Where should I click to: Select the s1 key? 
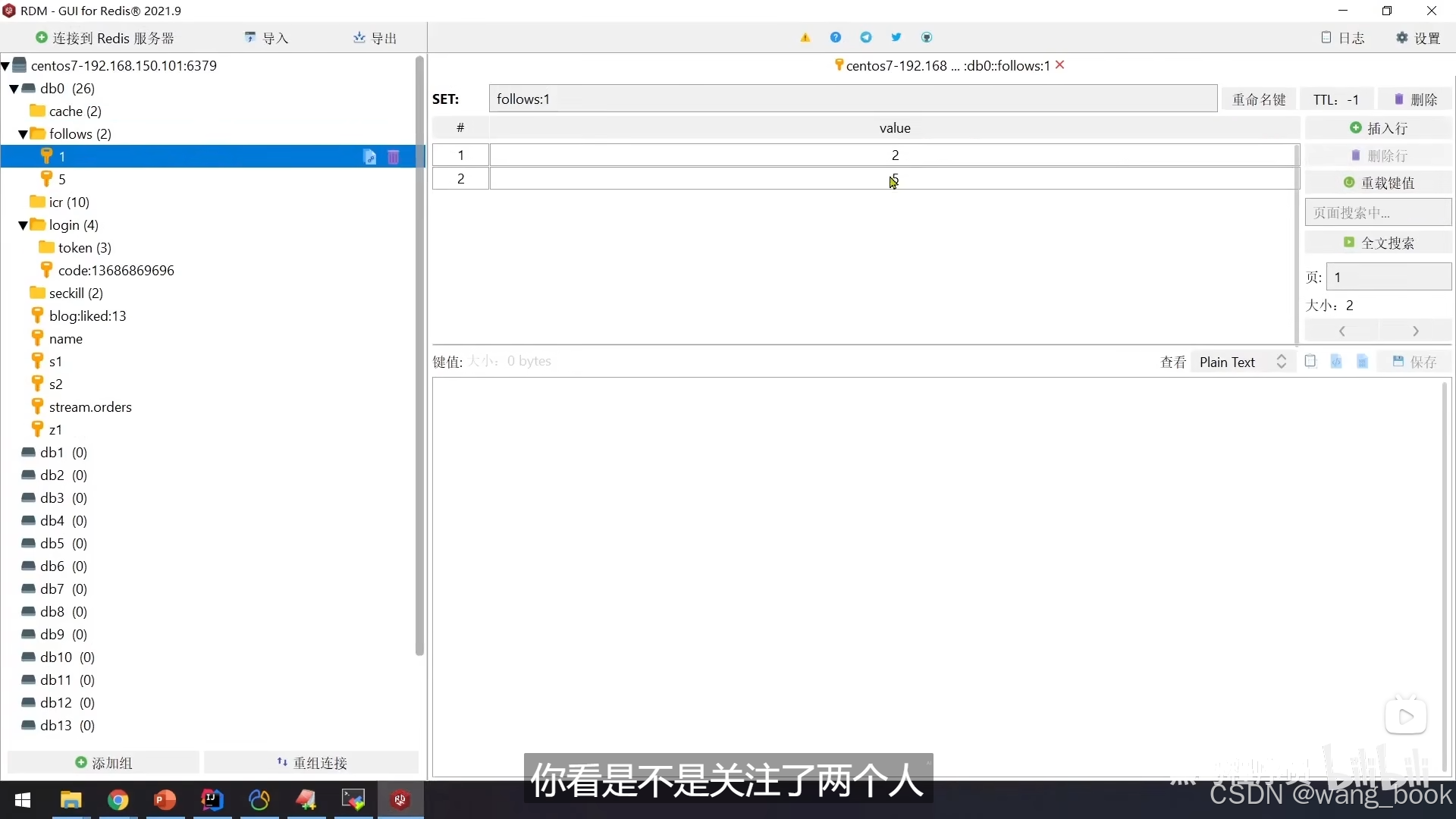point(47,362)
